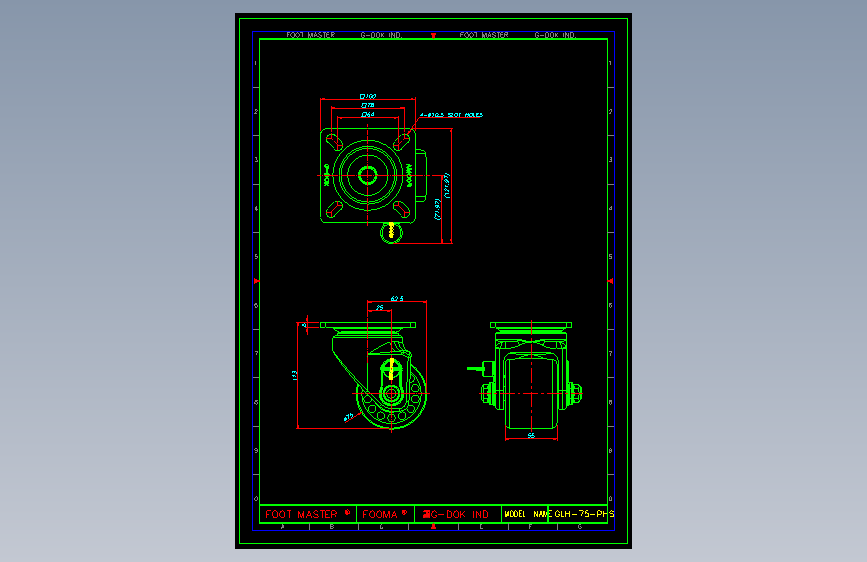The width and height of the screenshot is (867, 562).
Task: Click the center bore circle in top view
Action: tap(368, 176)
